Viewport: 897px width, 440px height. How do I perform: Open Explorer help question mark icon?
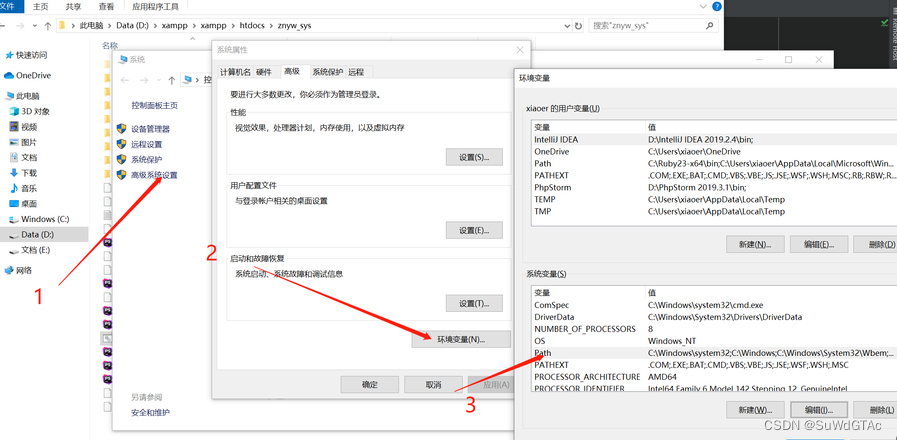tap(717, 6)
